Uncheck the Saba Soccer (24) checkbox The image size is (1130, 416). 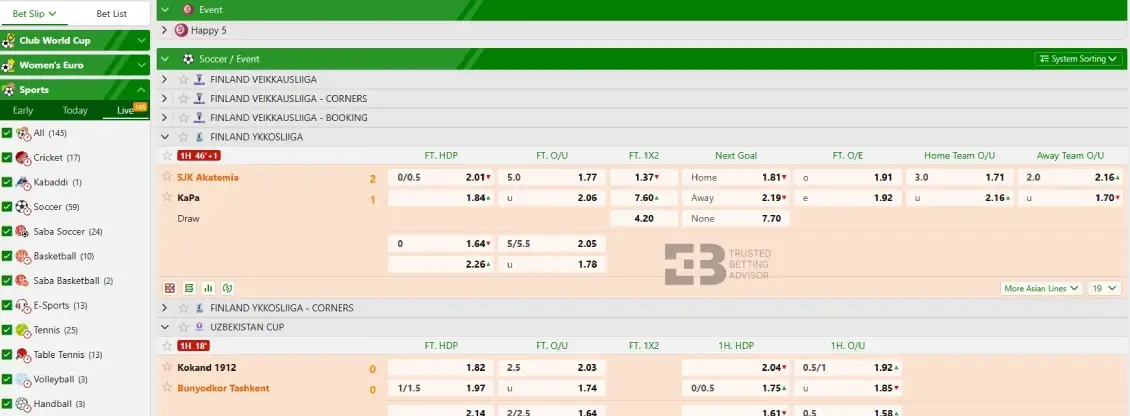click(7, 231)
